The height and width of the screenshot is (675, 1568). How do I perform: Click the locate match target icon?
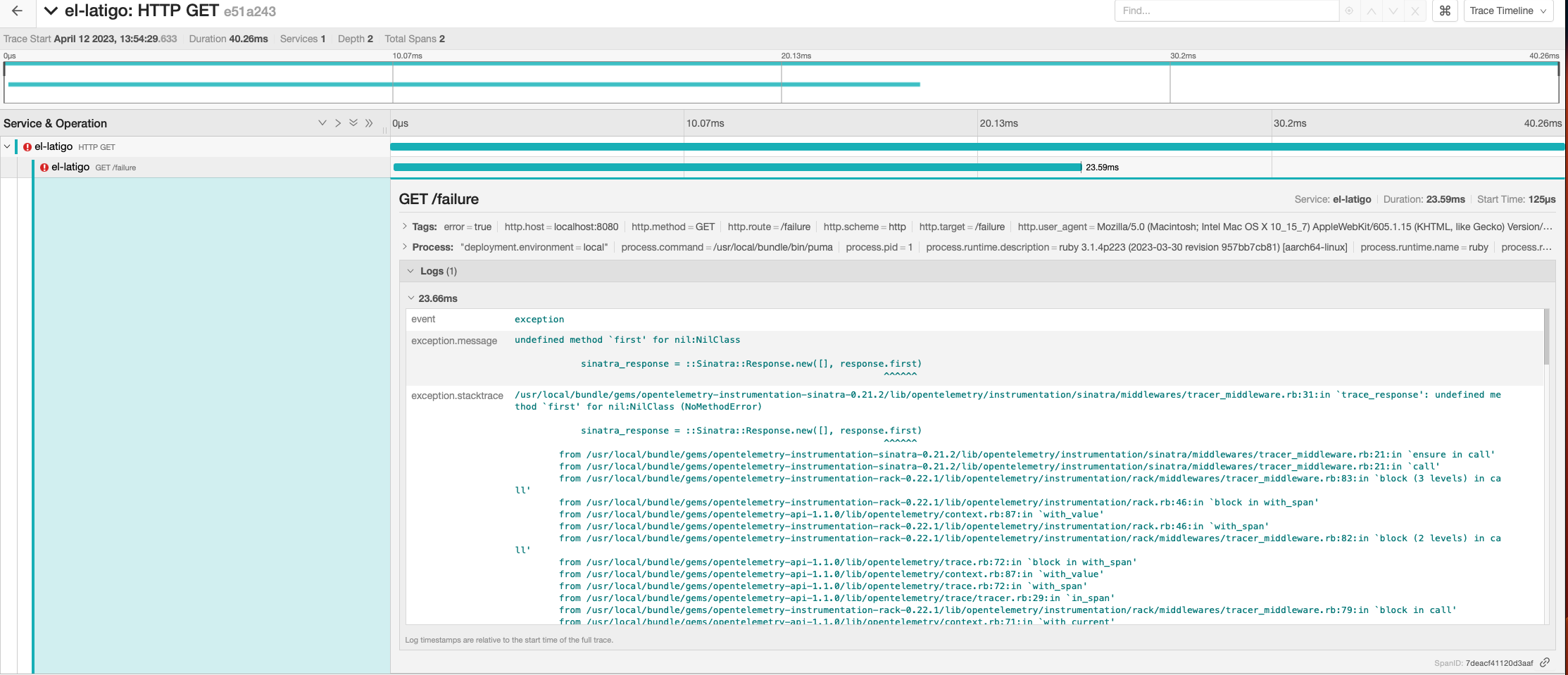click(x=1350, y=11)
